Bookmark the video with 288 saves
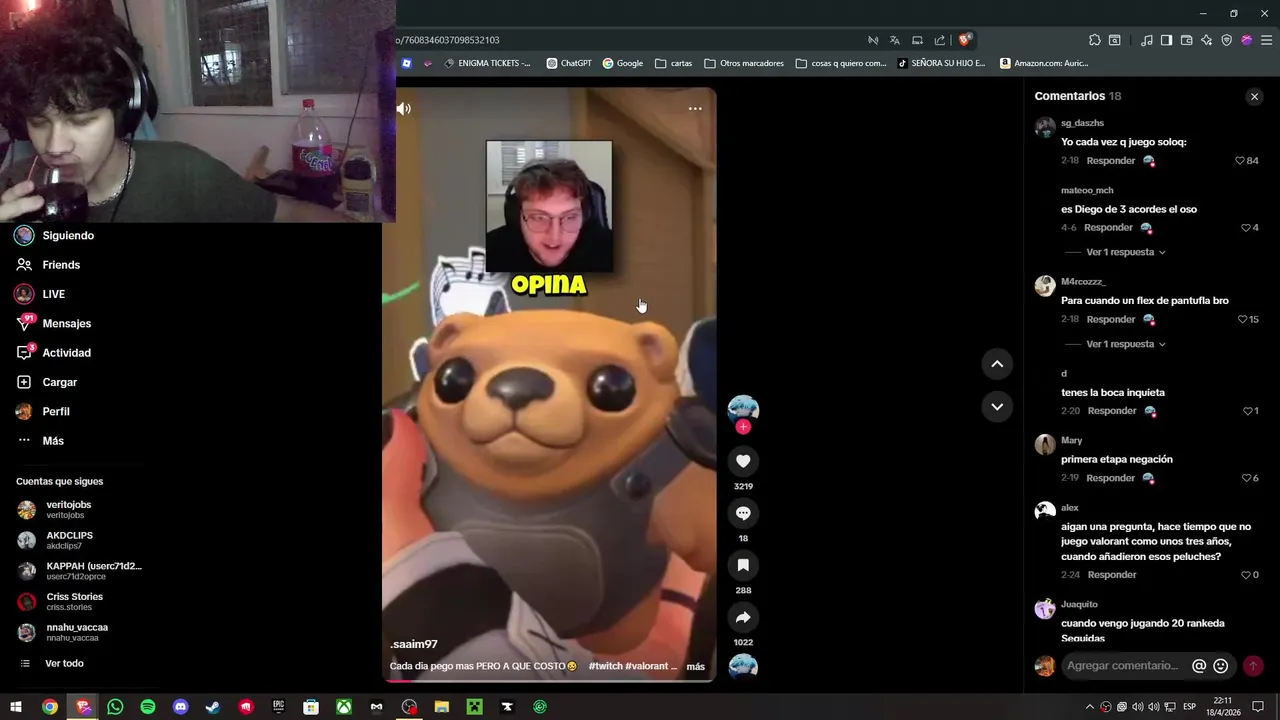Viewport: 1280px width, 720px height. [743, 565]
